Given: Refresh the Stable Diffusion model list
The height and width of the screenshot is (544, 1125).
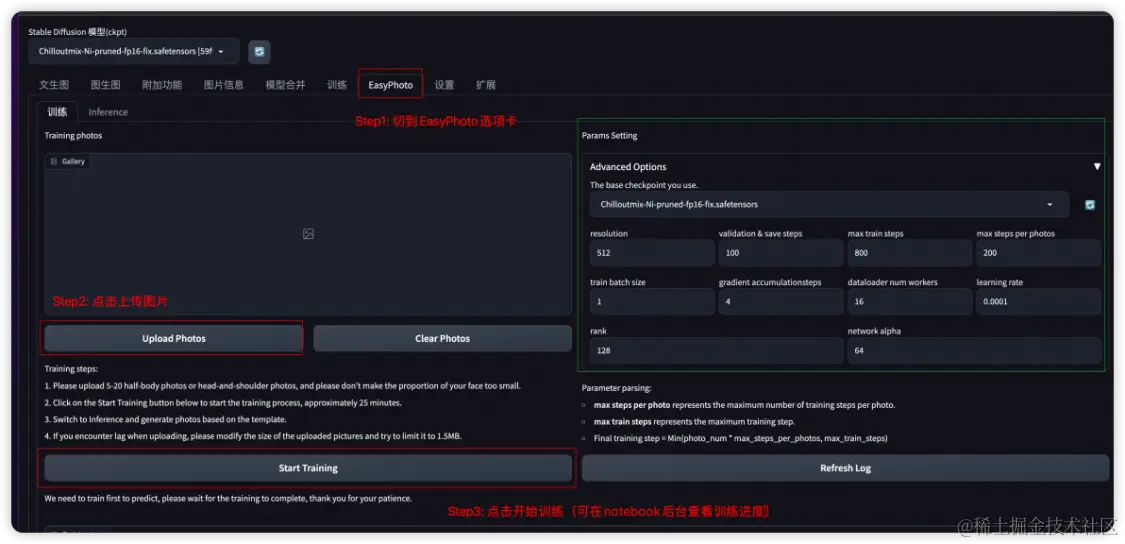Looking at the screenshot, I should 259,52.
